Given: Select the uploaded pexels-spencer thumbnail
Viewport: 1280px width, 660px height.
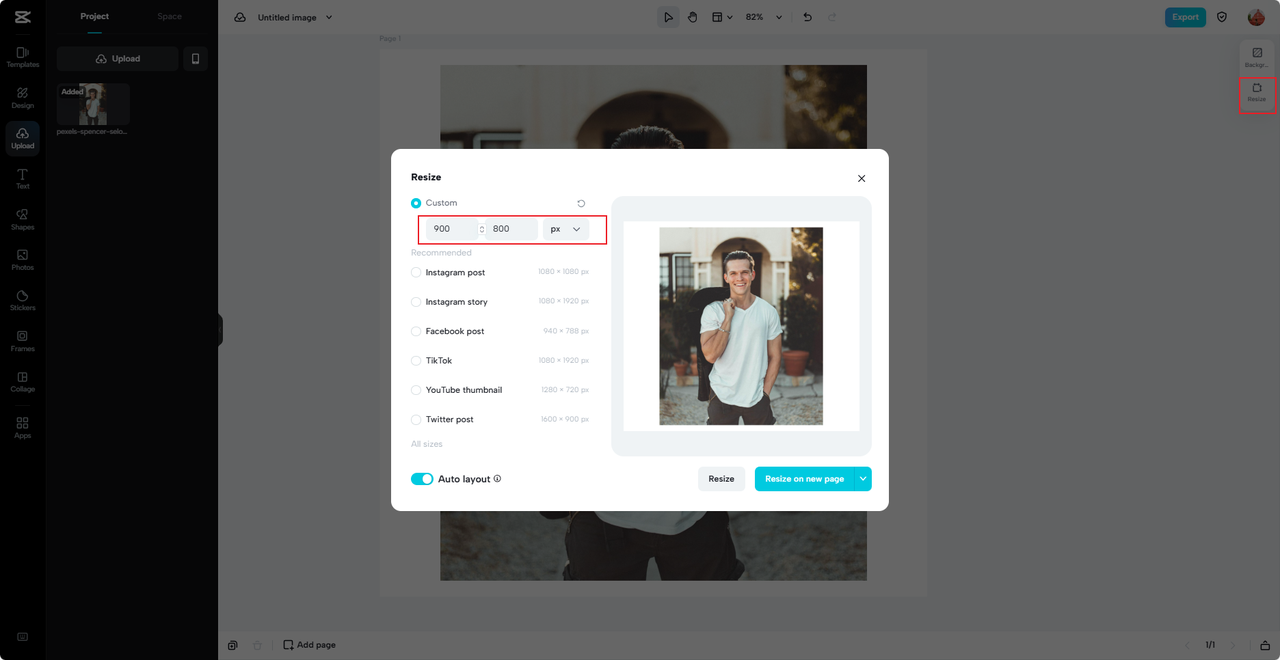Looking at the screenshot, I should point(93,104).
